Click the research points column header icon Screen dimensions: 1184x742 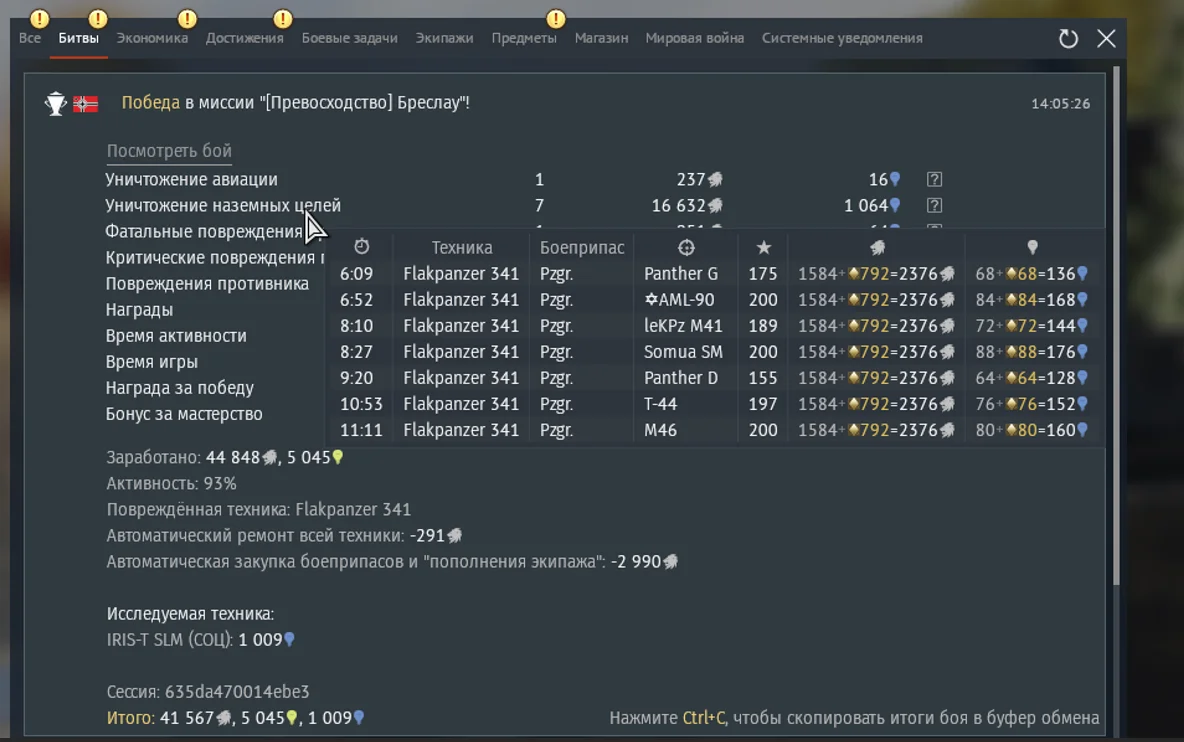(x=1032, y=247)
